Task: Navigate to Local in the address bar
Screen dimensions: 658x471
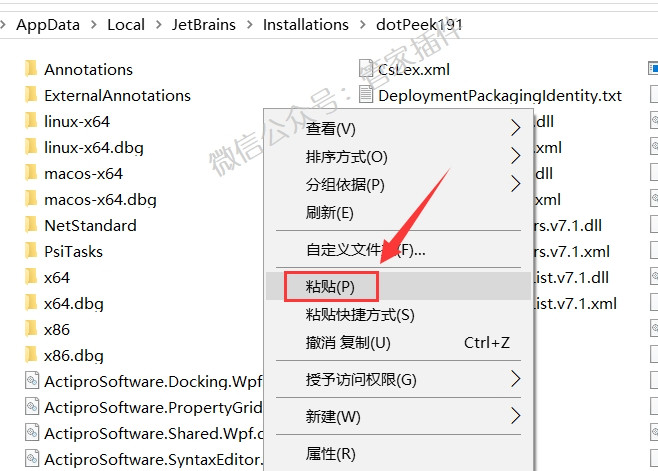Action: click(x=126, y=25)
